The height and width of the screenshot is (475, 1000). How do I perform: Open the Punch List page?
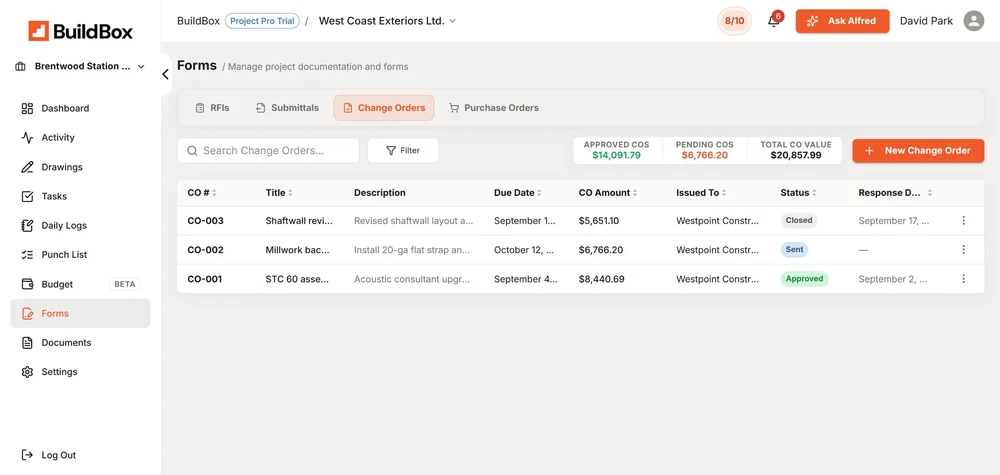(80, 254)
